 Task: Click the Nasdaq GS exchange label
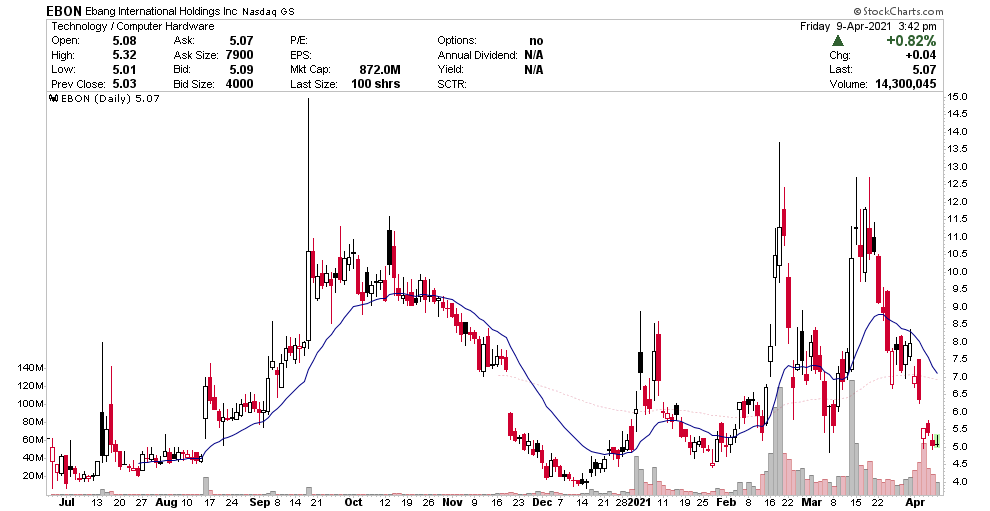point(287,11)
